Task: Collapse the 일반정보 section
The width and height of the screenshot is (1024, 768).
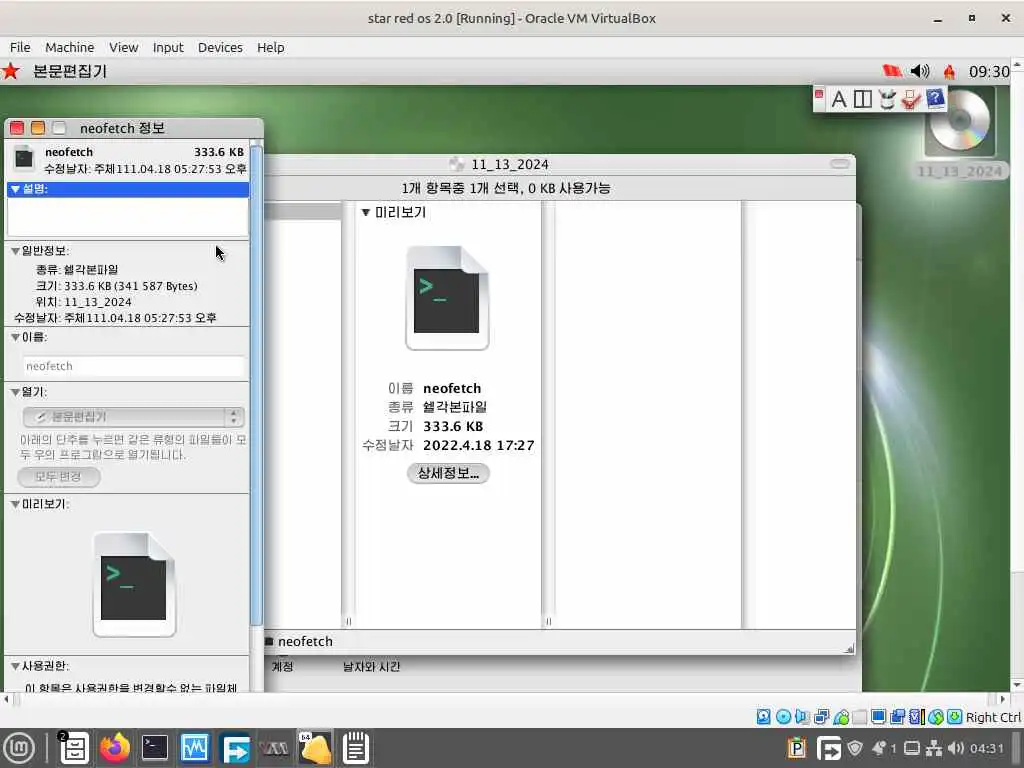Action: click(x=15, y=251)
